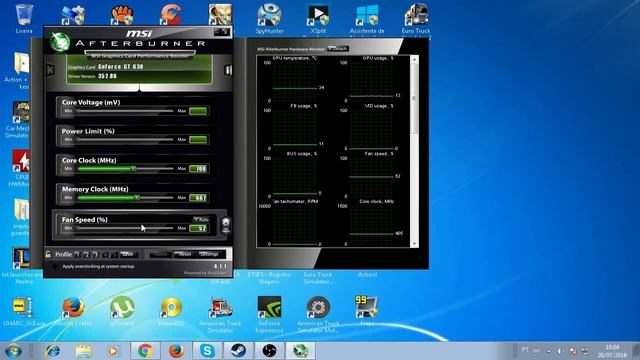Image resolution: width=640 pixels, height=360 pixels.
Task: Click the Core Clock value field
Action: 198,169
